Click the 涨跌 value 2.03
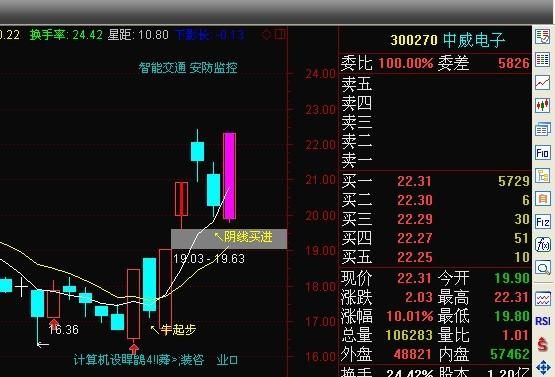The width and height of the screenshot is (555, 377). tap(418, 297)
